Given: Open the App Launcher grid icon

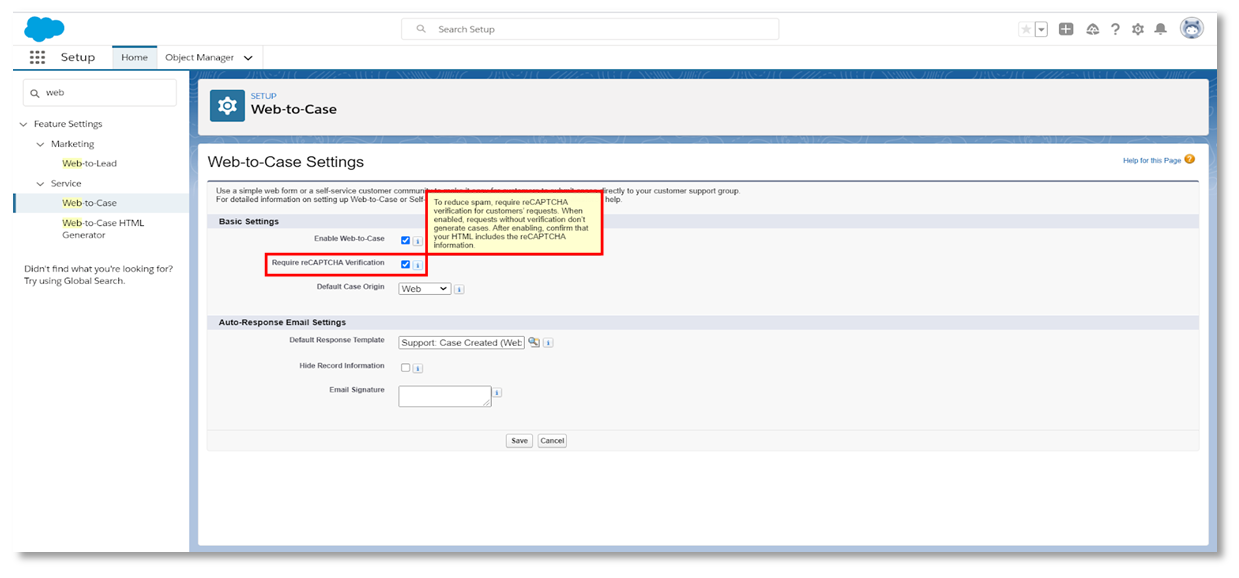Looking at the screenshot, I should [38, 58].
